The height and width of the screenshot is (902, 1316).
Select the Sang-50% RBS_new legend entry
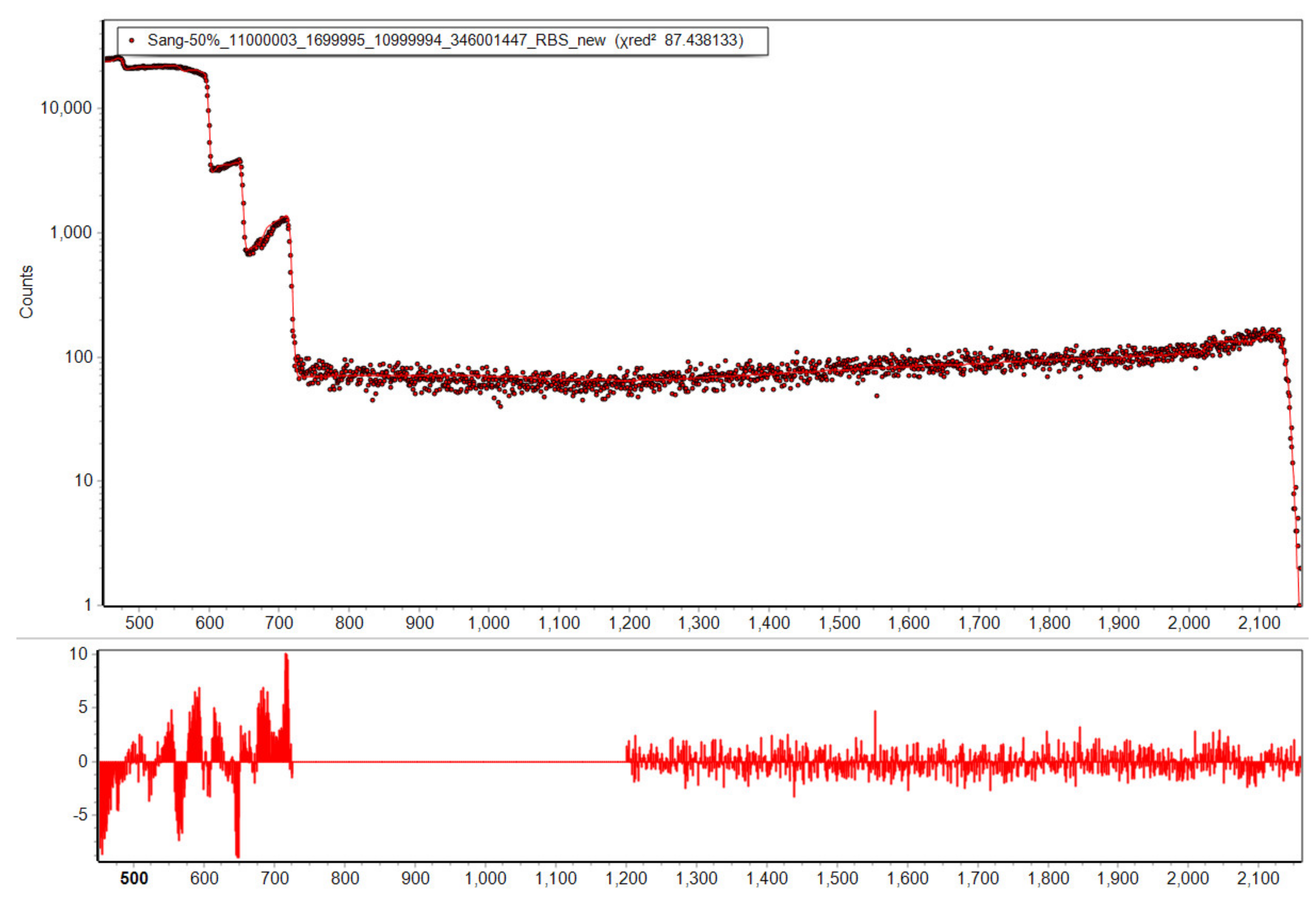[x=376, y=41]
